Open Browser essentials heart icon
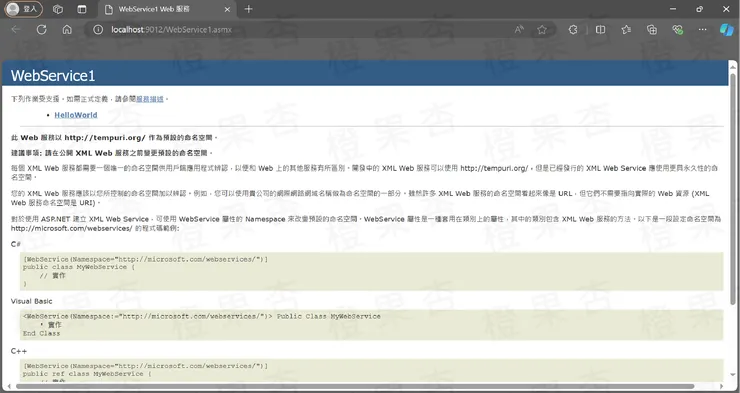This screenshot has width=740, height=393. 677,30
